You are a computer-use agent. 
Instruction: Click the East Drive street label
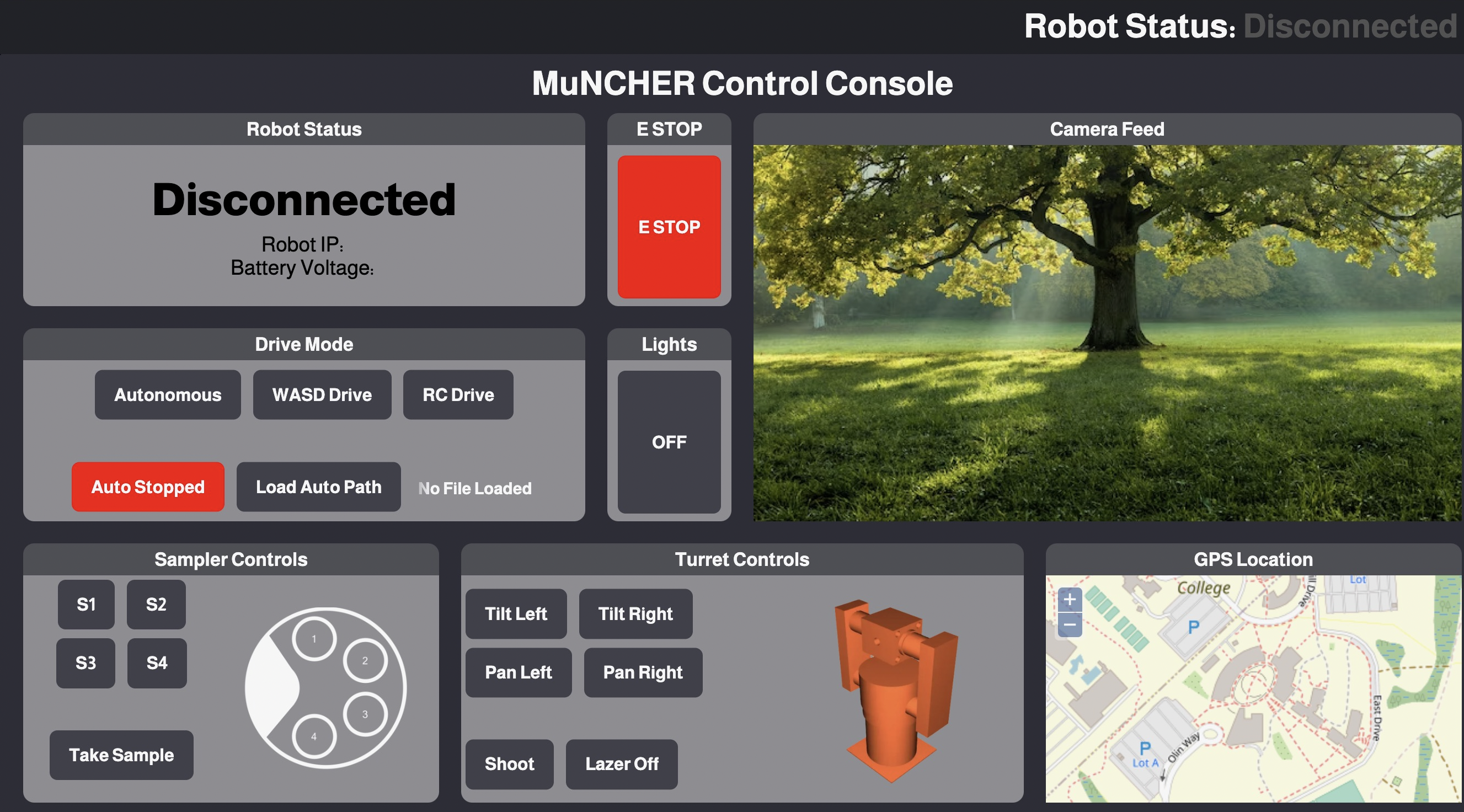tap(1376, 717)
